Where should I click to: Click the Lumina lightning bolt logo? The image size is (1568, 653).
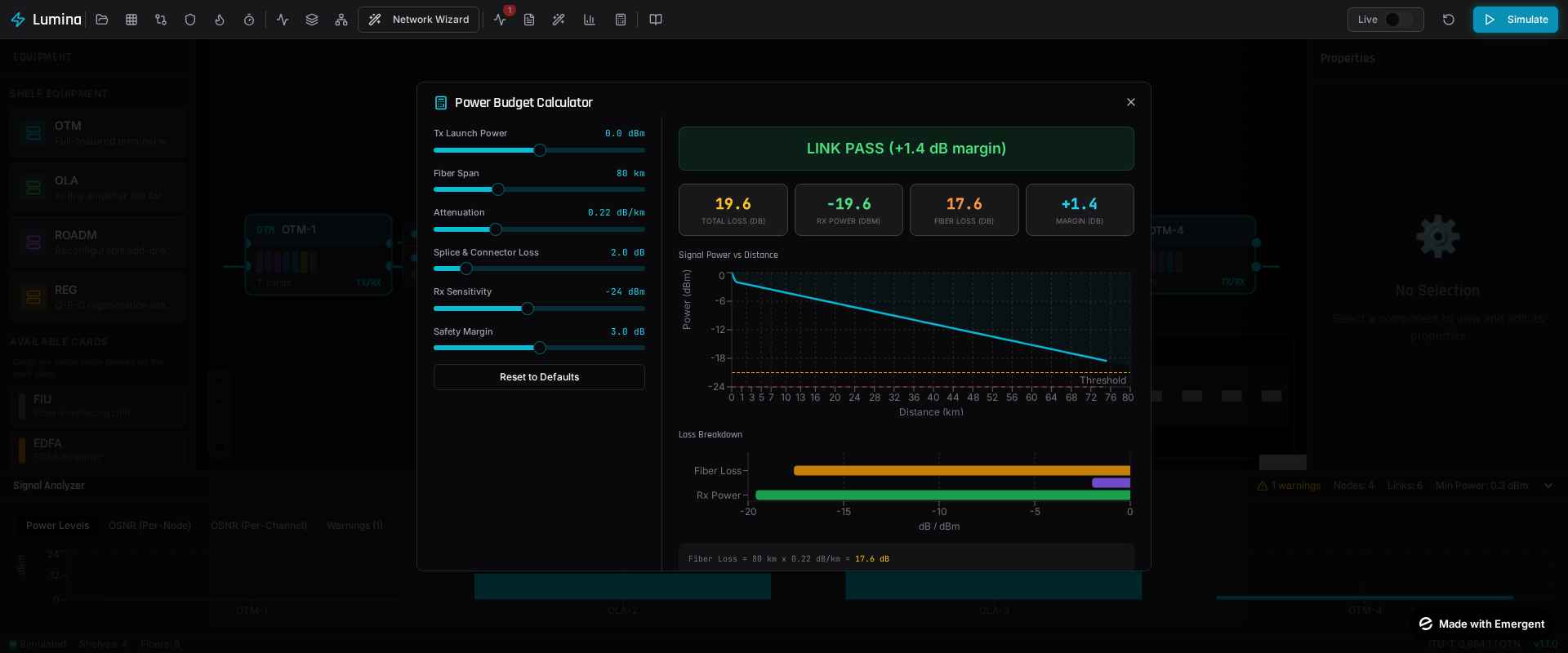coord(18,20)
